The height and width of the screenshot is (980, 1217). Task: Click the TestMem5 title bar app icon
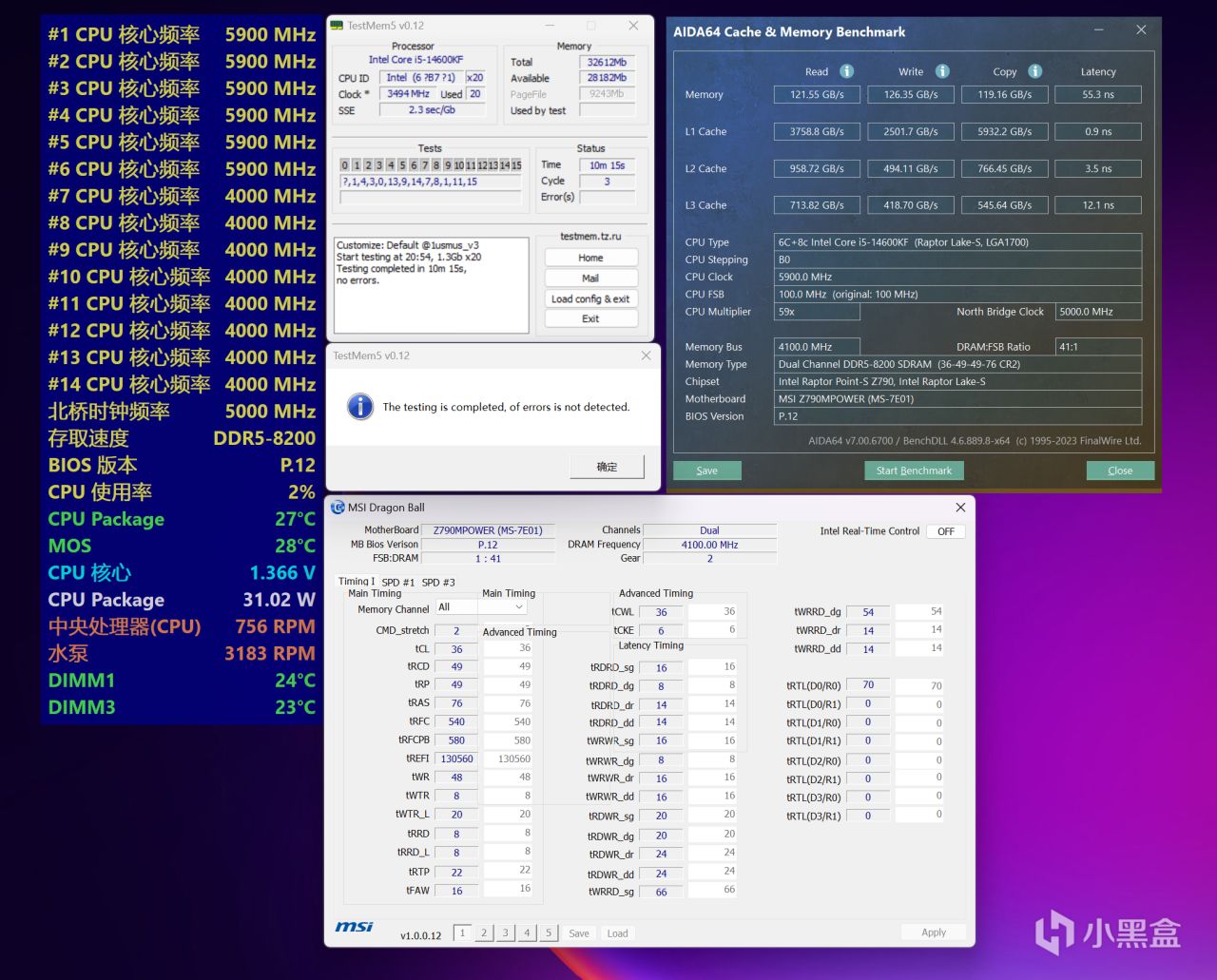pos(337,26)
